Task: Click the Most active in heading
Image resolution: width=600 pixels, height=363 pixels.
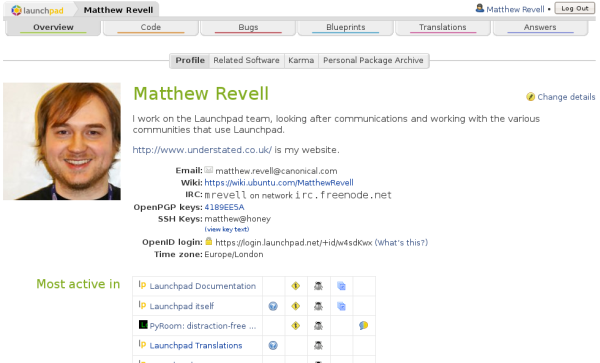Action: 78,284
